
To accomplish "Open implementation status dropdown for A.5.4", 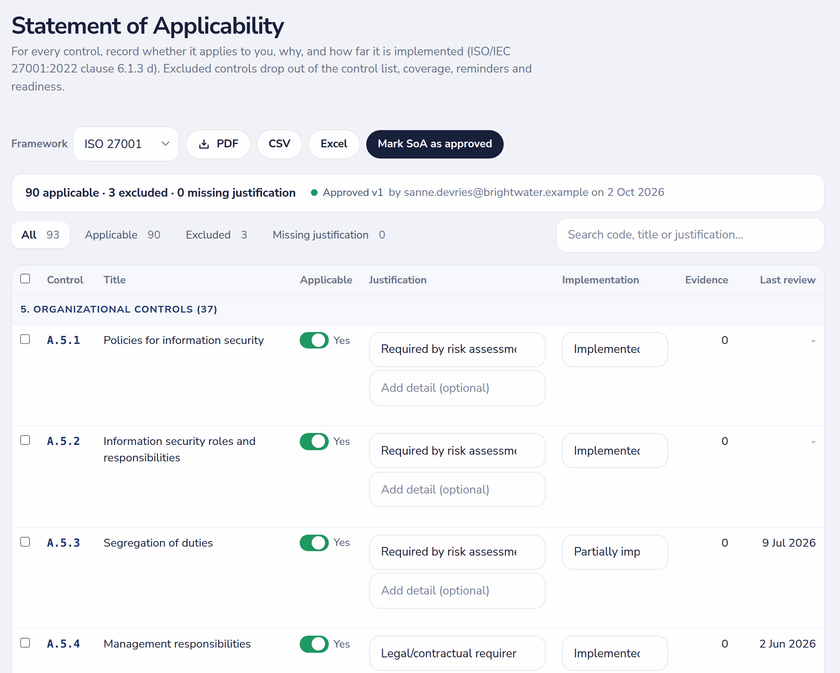I will click(614, 653).
